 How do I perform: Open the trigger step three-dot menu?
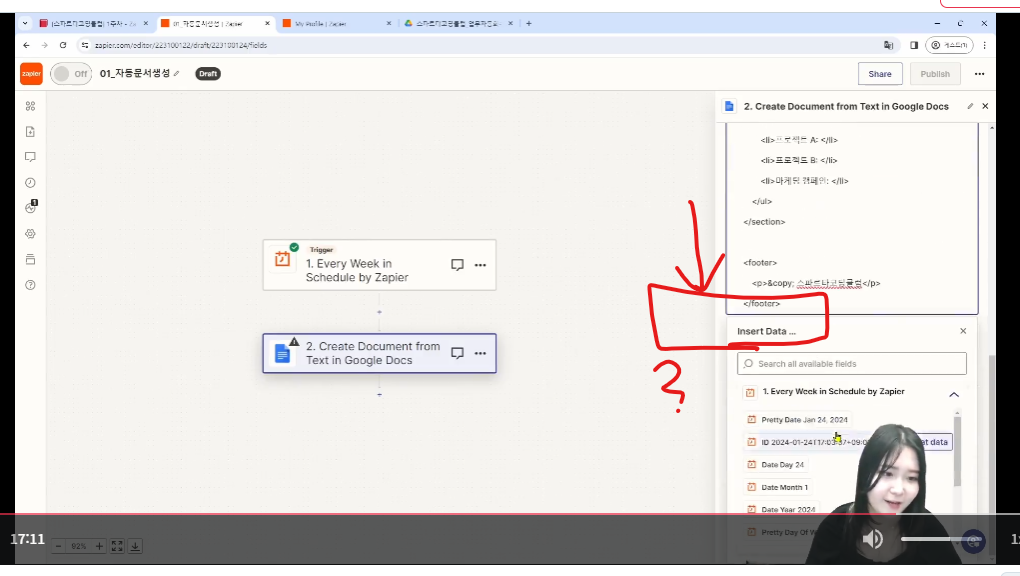480,265
